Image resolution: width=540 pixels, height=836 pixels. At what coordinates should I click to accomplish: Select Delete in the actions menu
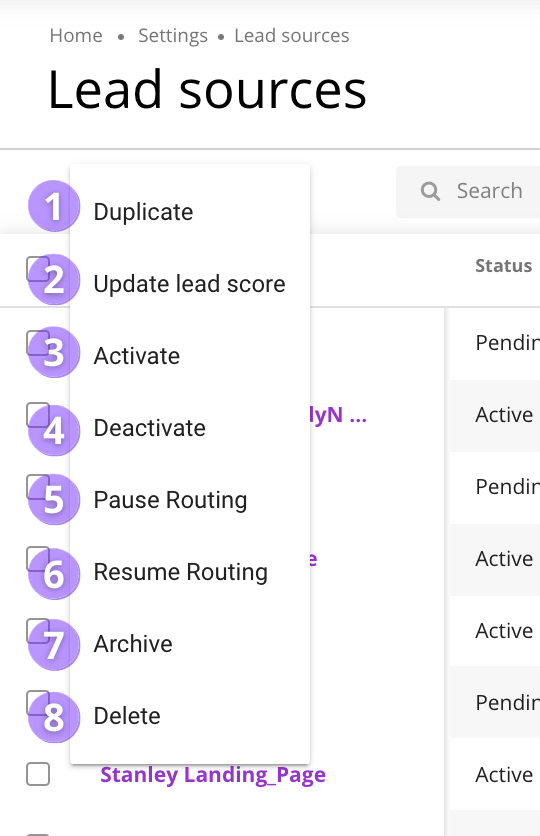[x=190, y=716]
